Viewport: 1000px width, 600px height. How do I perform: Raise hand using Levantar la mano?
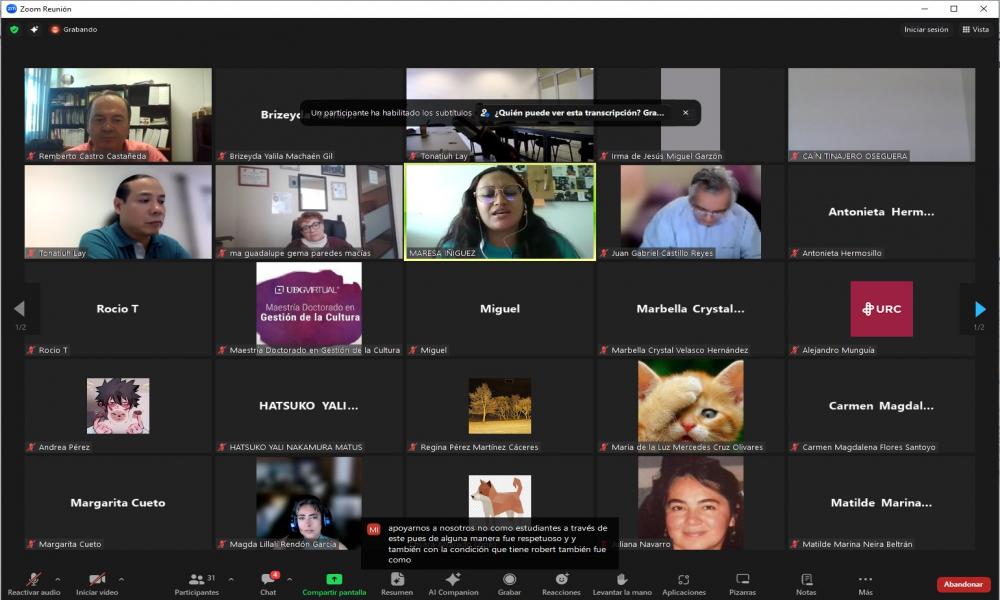click(x=621, y=582)
